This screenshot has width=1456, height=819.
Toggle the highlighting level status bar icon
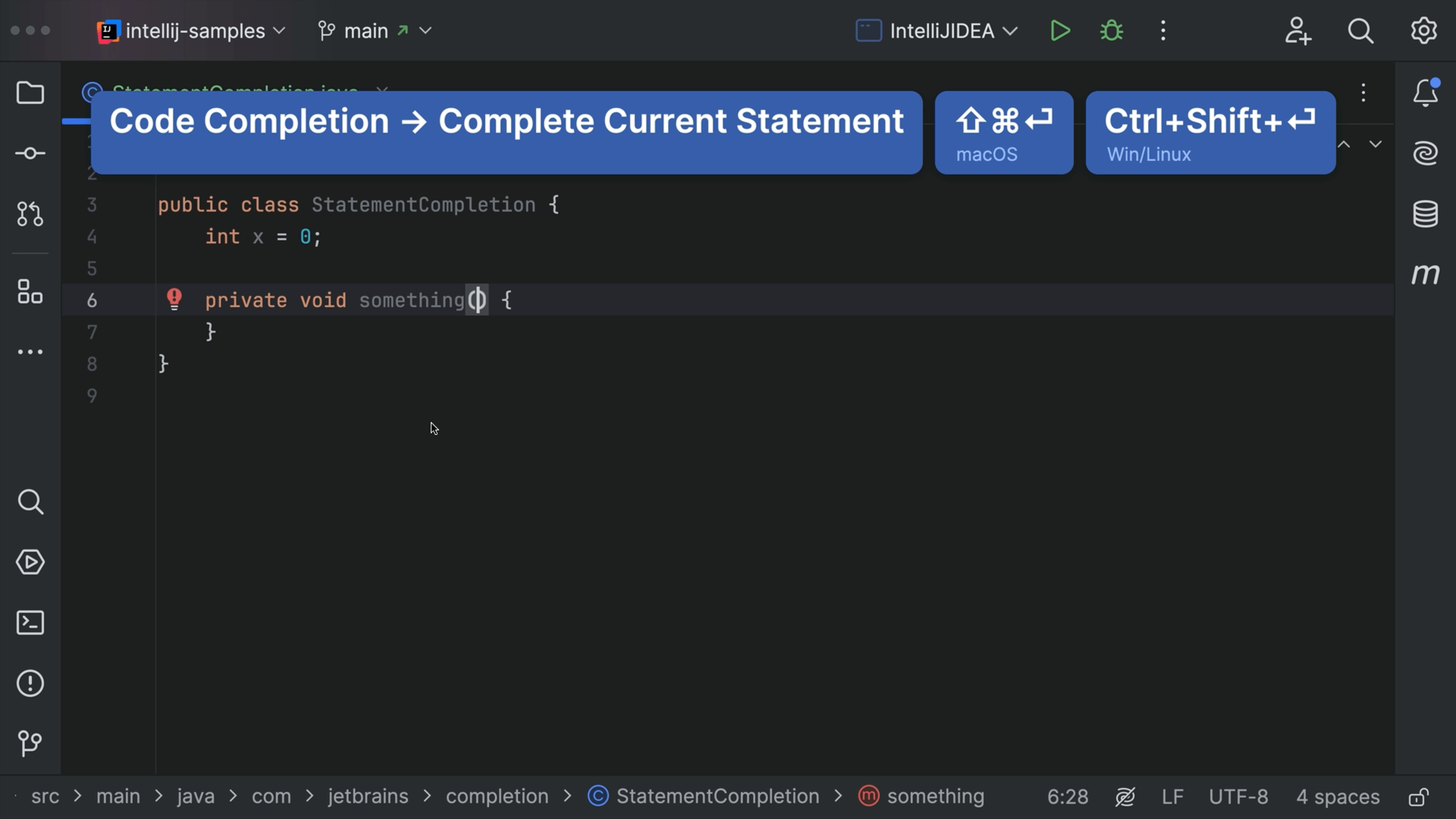1125,797
